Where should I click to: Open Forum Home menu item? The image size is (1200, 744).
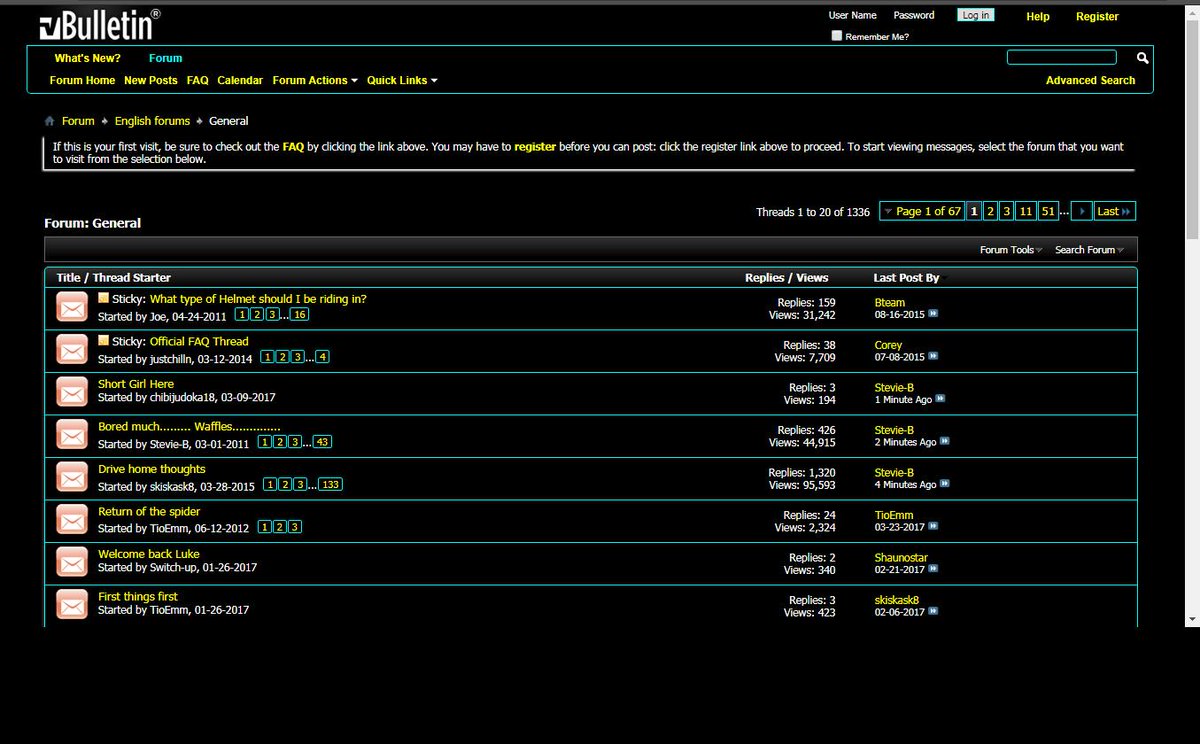coord(82,80)
